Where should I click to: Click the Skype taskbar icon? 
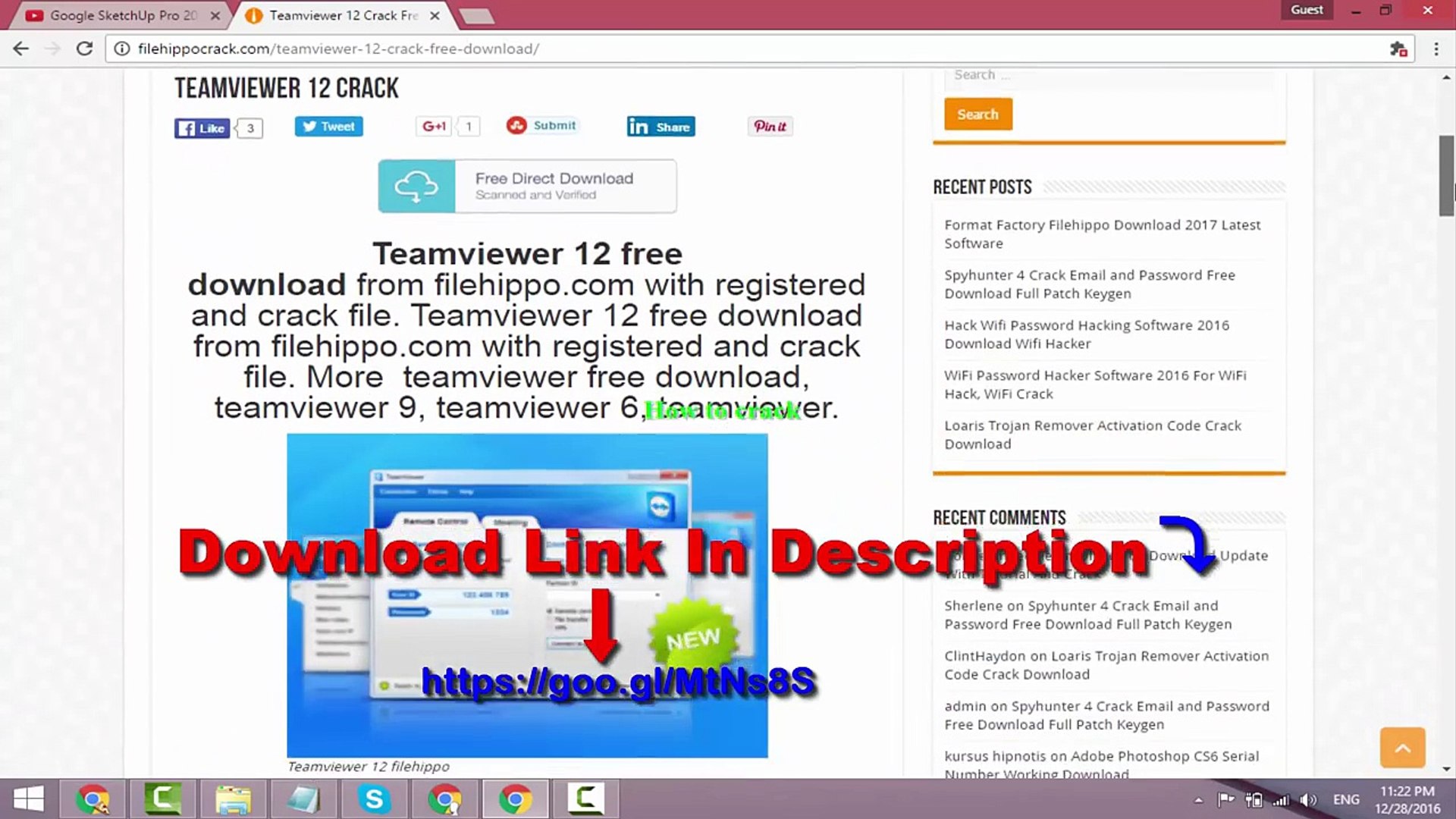(x=374, y=798)
